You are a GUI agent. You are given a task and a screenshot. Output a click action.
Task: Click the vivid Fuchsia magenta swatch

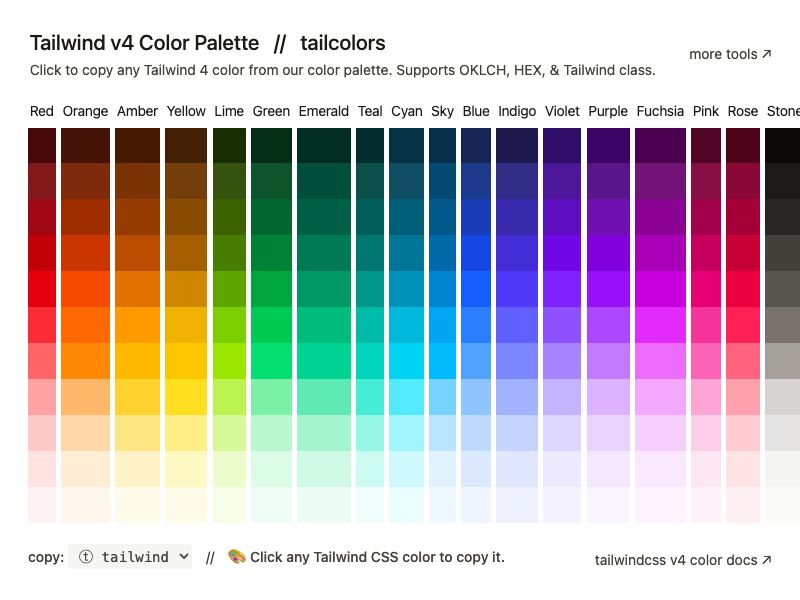tap(659, 320)
